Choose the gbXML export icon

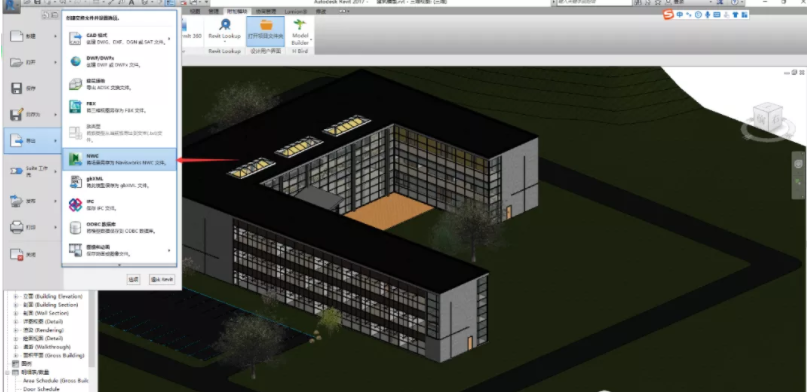coord(76,182)
